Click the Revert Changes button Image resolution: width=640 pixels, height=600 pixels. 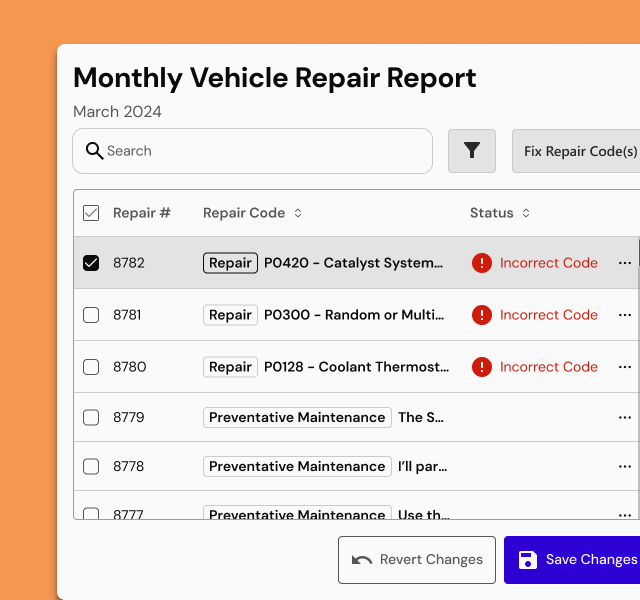pos(417,560)
